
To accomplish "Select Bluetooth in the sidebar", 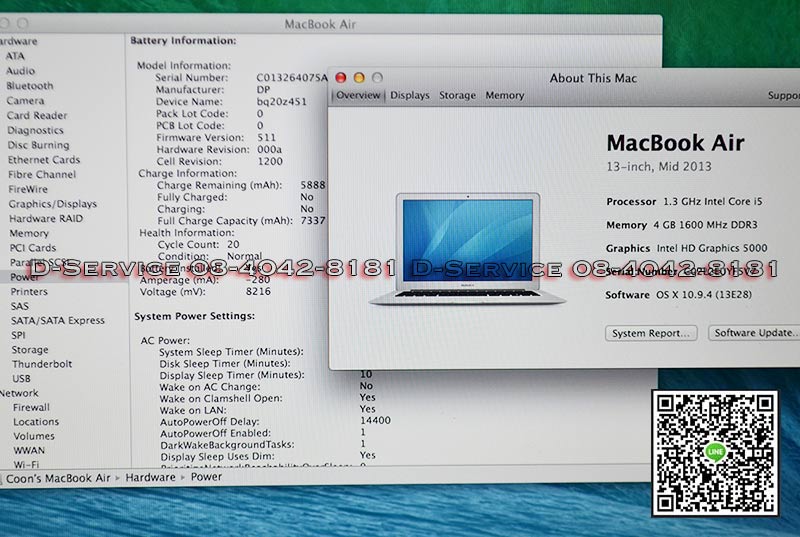I will (30, 86).
